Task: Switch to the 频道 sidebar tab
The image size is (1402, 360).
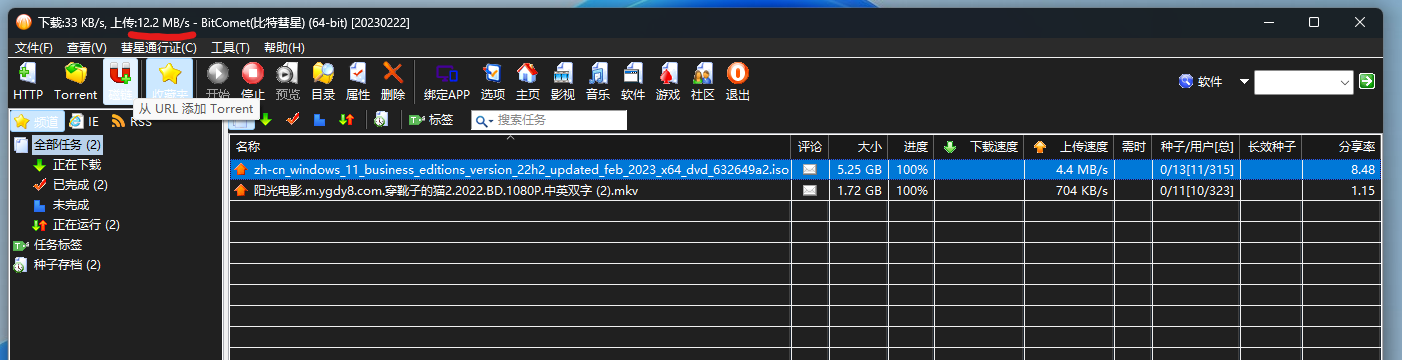Action: coord(36,121)
